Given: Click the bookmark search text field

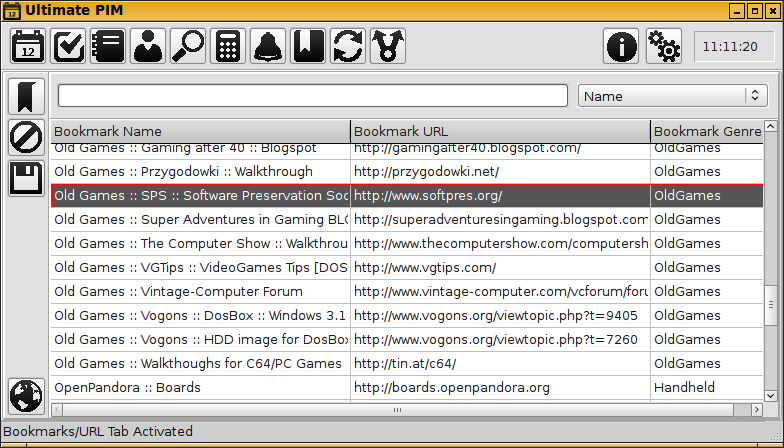Looking at the screenshot, I should [312, 96].
